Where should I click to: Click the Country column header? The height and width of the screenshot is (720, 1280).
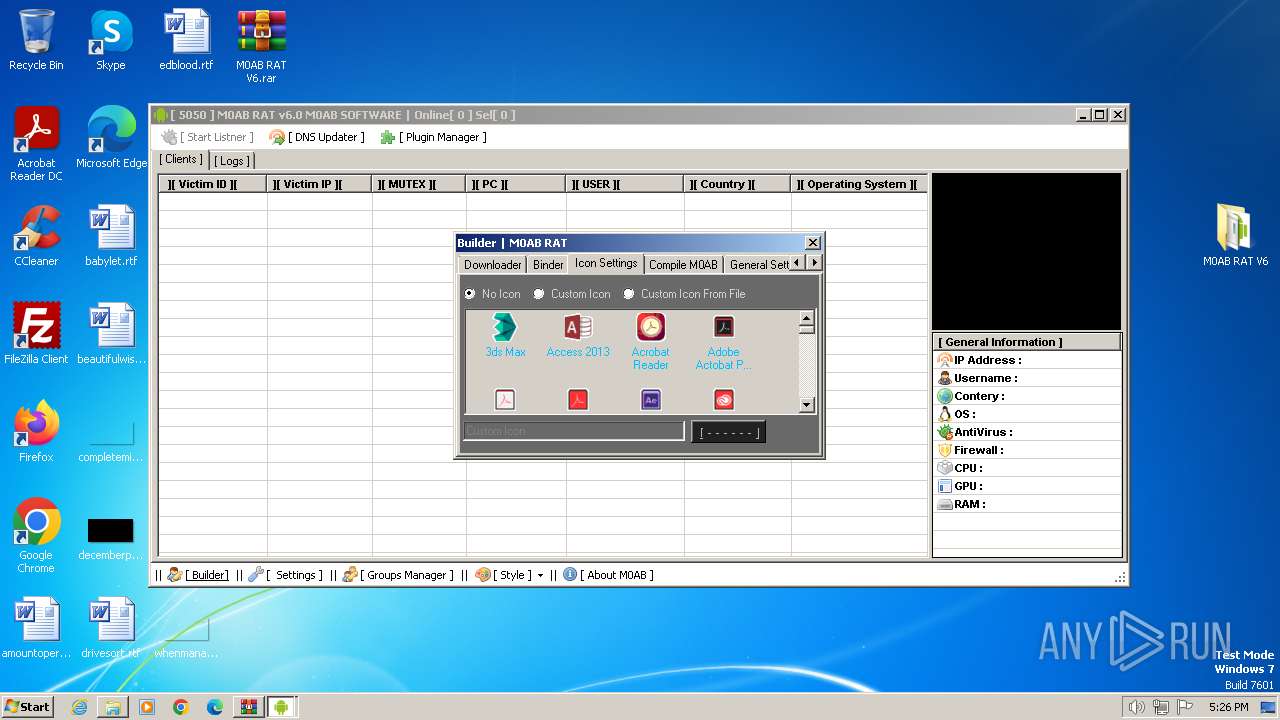pyautogui.click(x=738, y=184)
